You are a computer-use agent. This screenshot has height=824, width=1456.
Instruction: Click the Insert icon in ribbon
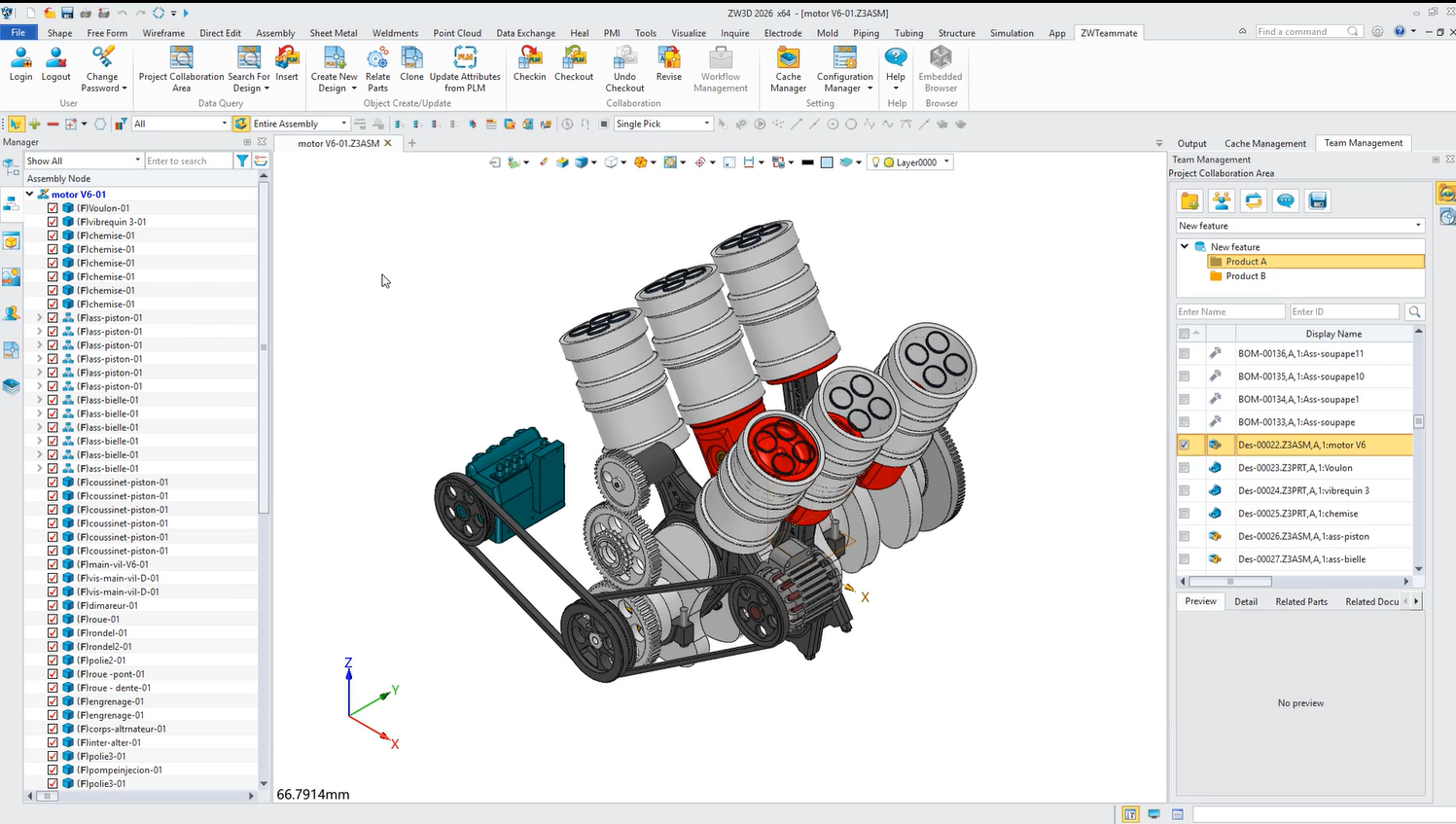pos(287,64)
